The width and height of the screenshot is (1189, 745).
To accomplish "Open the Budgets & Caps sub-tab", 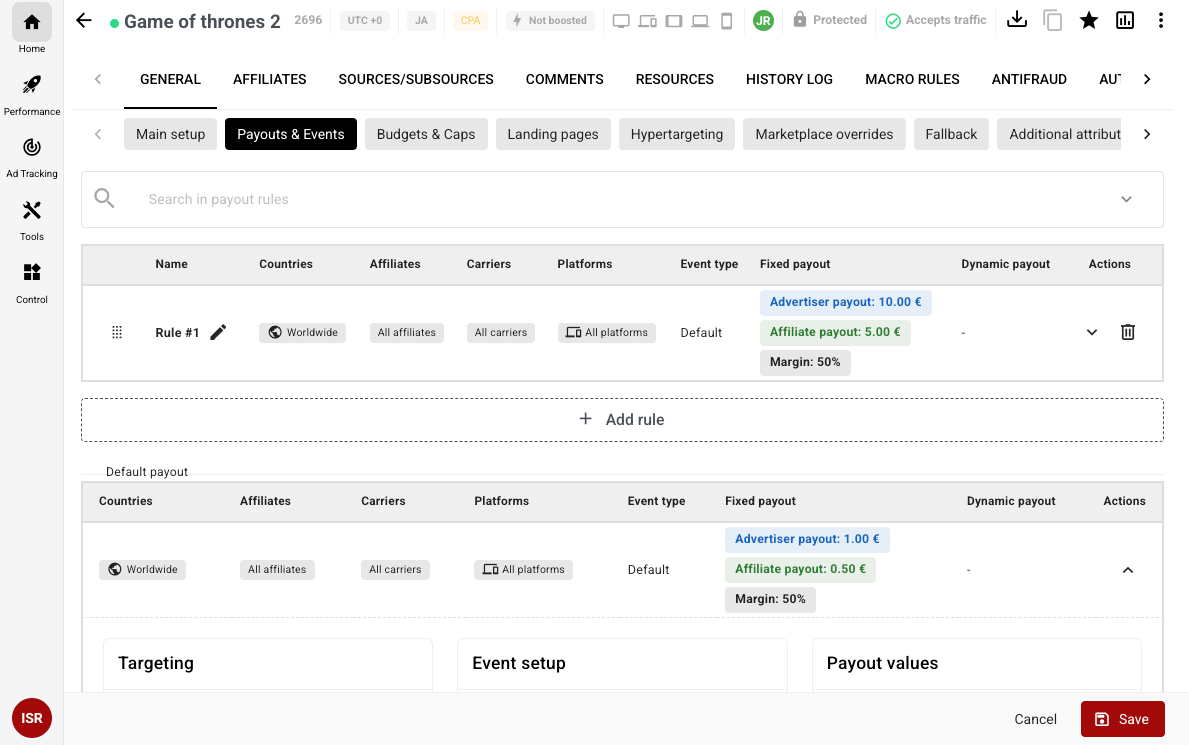I will pos(426,134).
